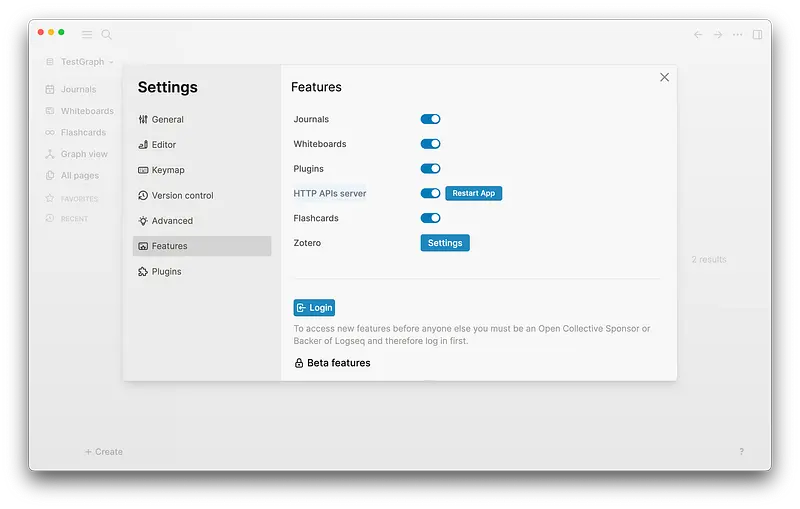This screenshot has width=800, height=509.
Task: Click the Advanced lightbulb icon
Action: pyautogui.click(x=143, y=221)
